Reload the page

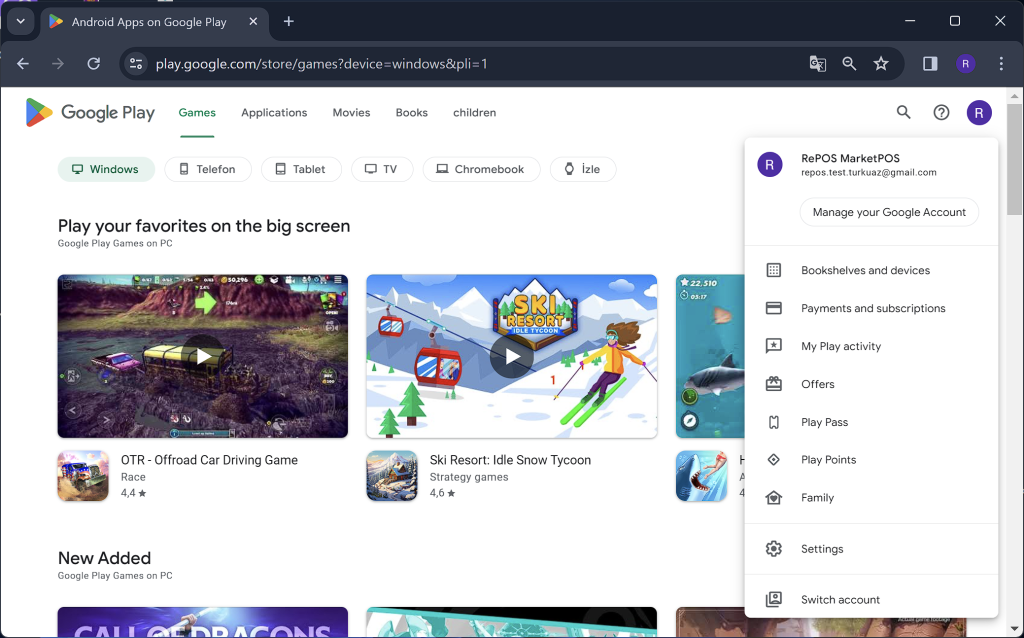pyautogui.click(x=93, y=63)
